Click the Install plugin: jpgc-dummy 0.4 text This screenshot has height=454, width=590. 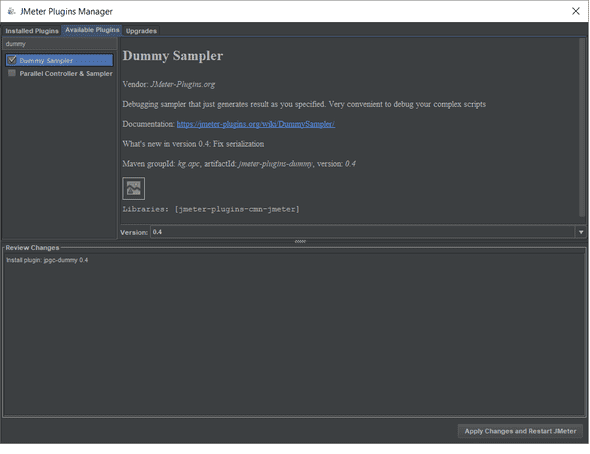point(47,260)
